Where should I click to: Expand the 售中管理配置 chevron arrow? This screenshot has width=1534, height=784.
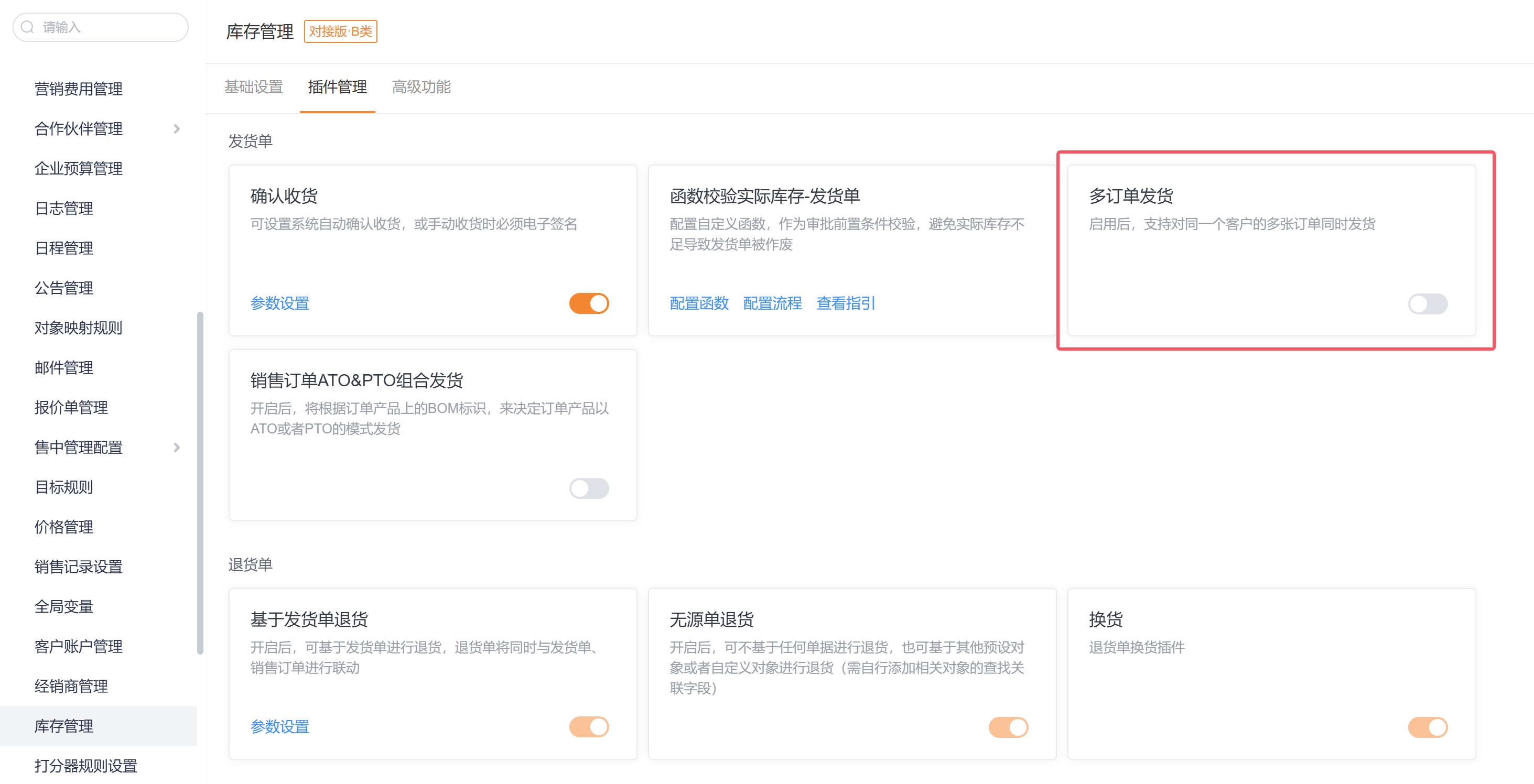tap(176, 447)
